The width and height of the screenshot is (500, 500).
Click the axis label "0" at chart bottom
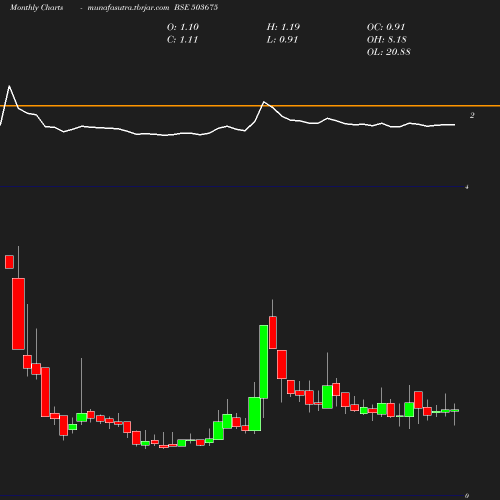click(x=467, y=496)
